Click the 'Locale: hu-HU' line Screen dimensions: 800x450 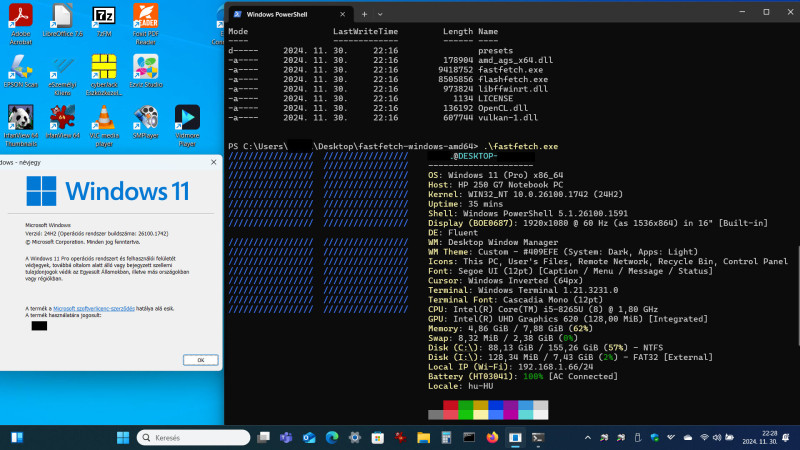click(460, 386)
